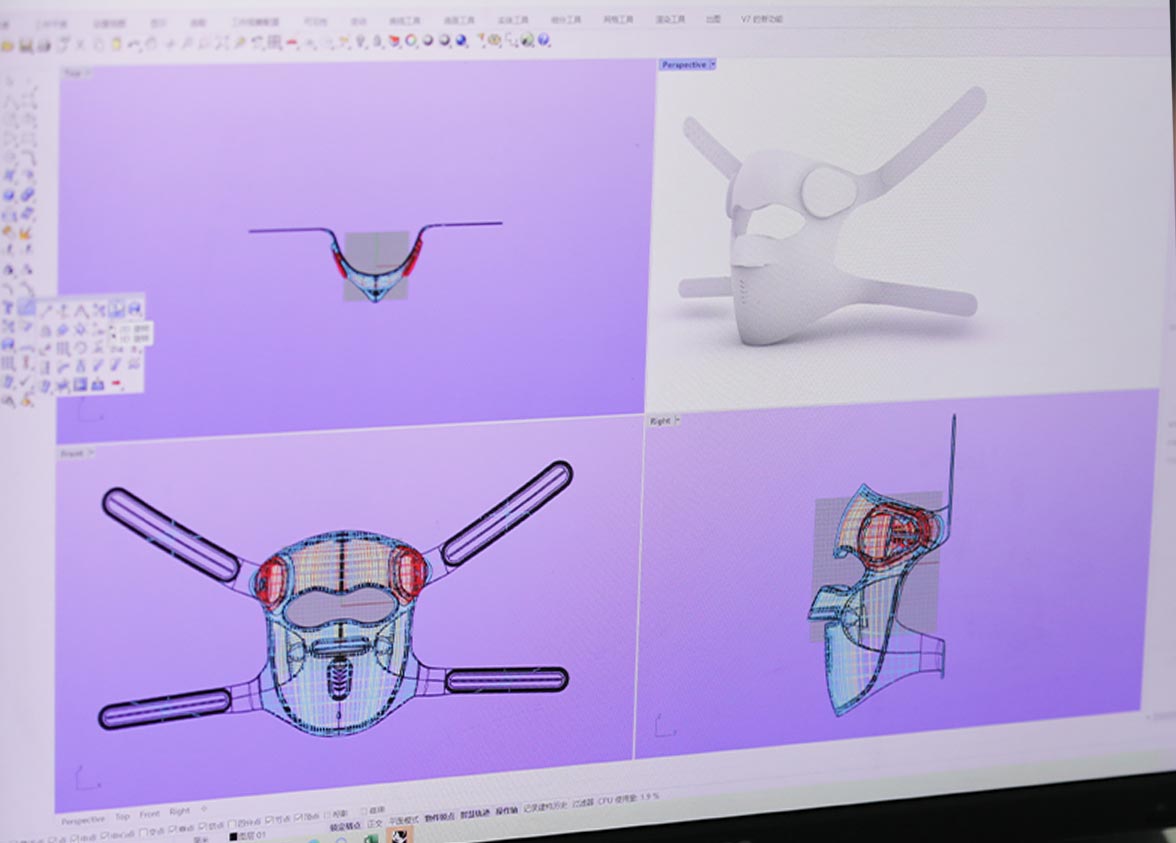Open the Top viewport title dropdown menu
This screenshot has height=843, width=1176.
[x=88, y=73]
